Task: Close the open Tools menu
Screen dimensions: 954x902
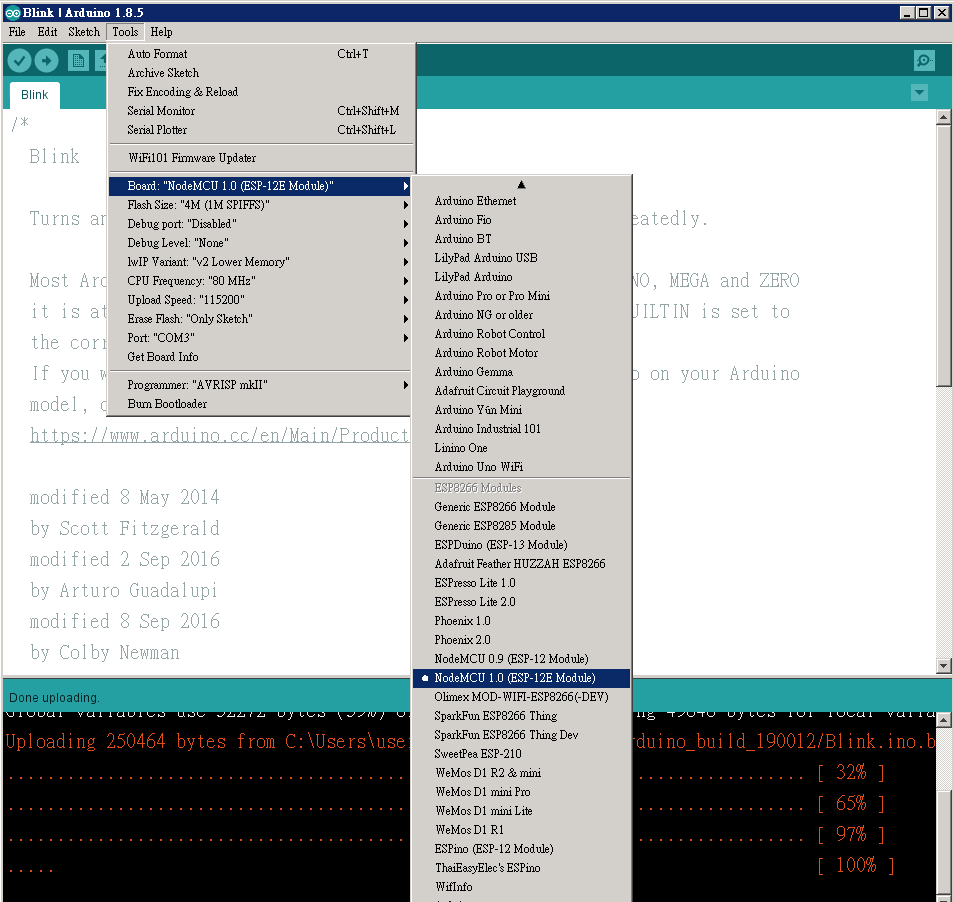Action: (125, 32)
